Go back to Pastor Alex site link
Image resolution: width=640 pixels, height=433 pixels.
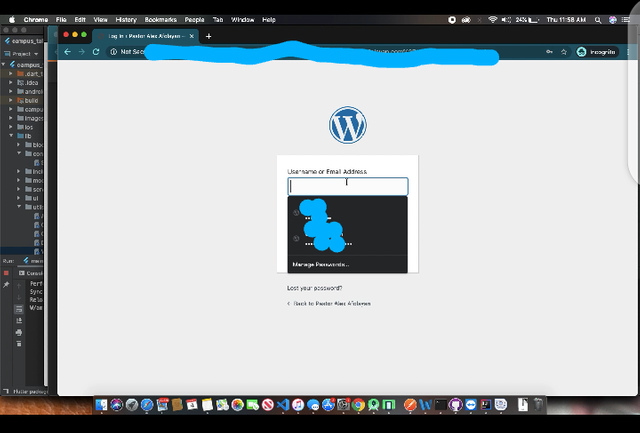[329, 303]
